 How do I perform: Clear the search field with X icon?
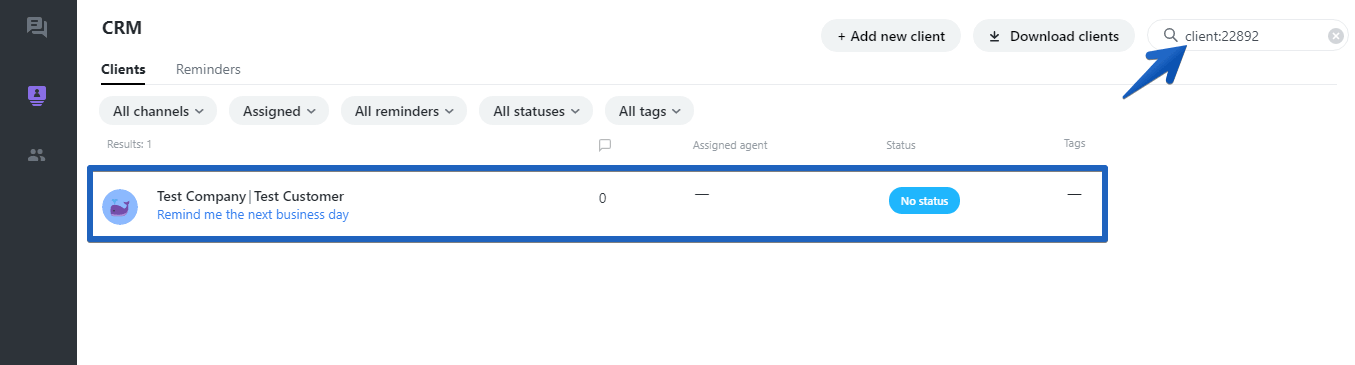tap(1335, 36)
